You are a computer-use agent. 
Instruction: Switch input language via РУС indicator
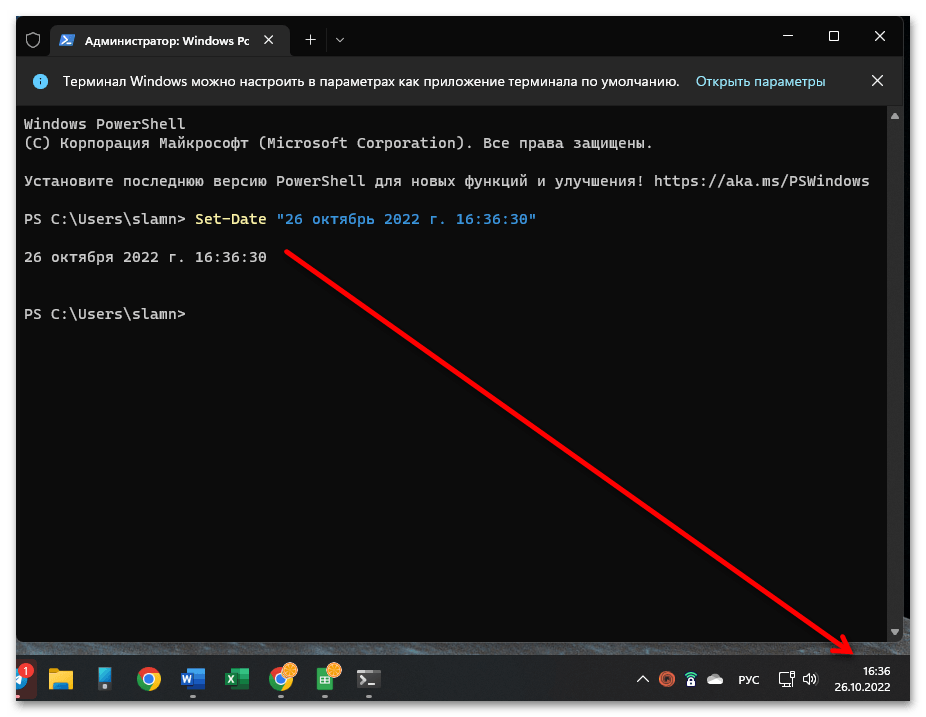(749, 680)
